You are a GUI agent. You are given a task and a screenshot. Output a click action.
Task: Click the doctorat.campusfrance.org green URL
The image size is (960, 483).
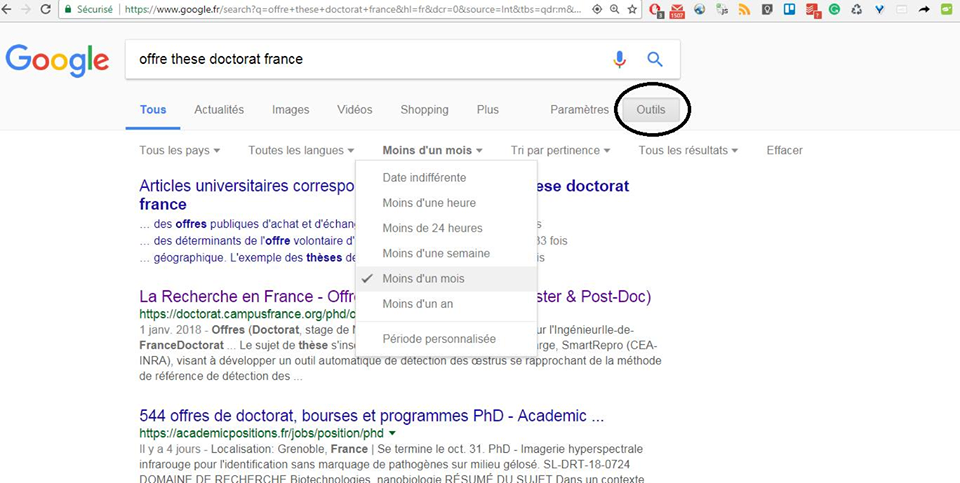point(247,314)
